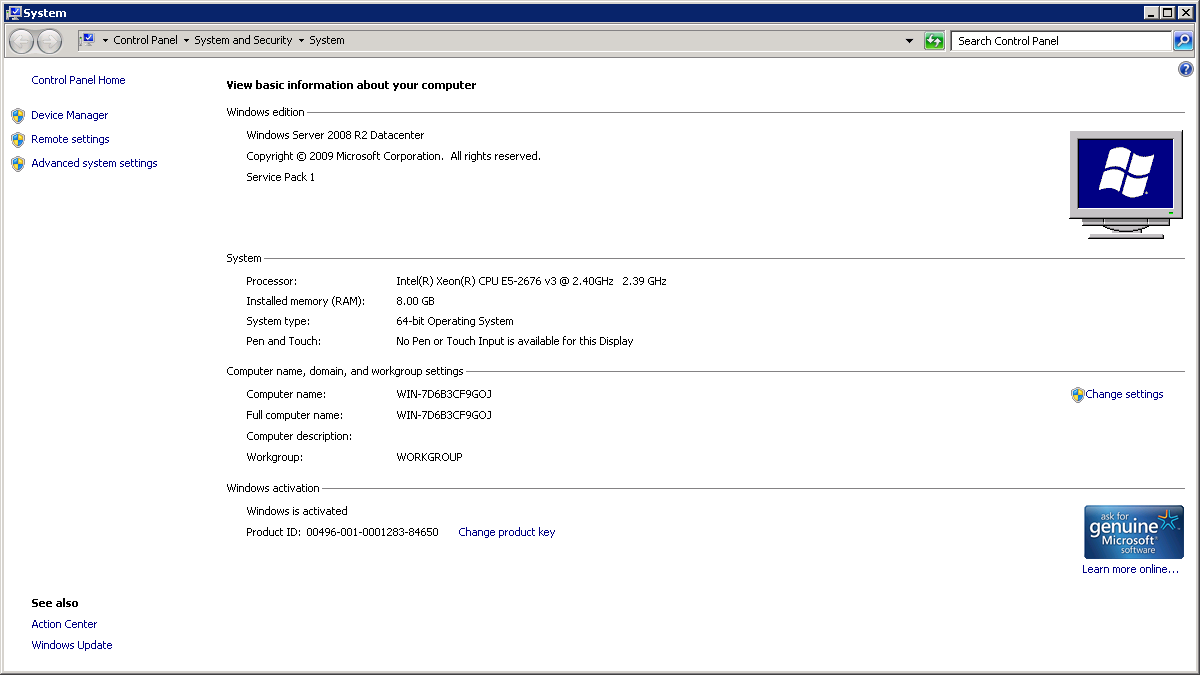Screen dimensions: 1200x675
Task: Open Control Panel Home
Action: [78, 80]
